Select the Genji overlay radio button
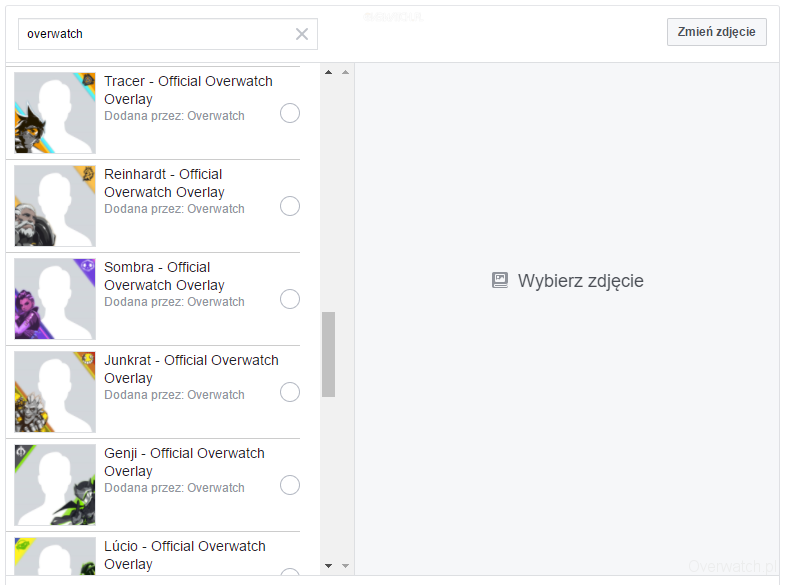 [290, 485]
